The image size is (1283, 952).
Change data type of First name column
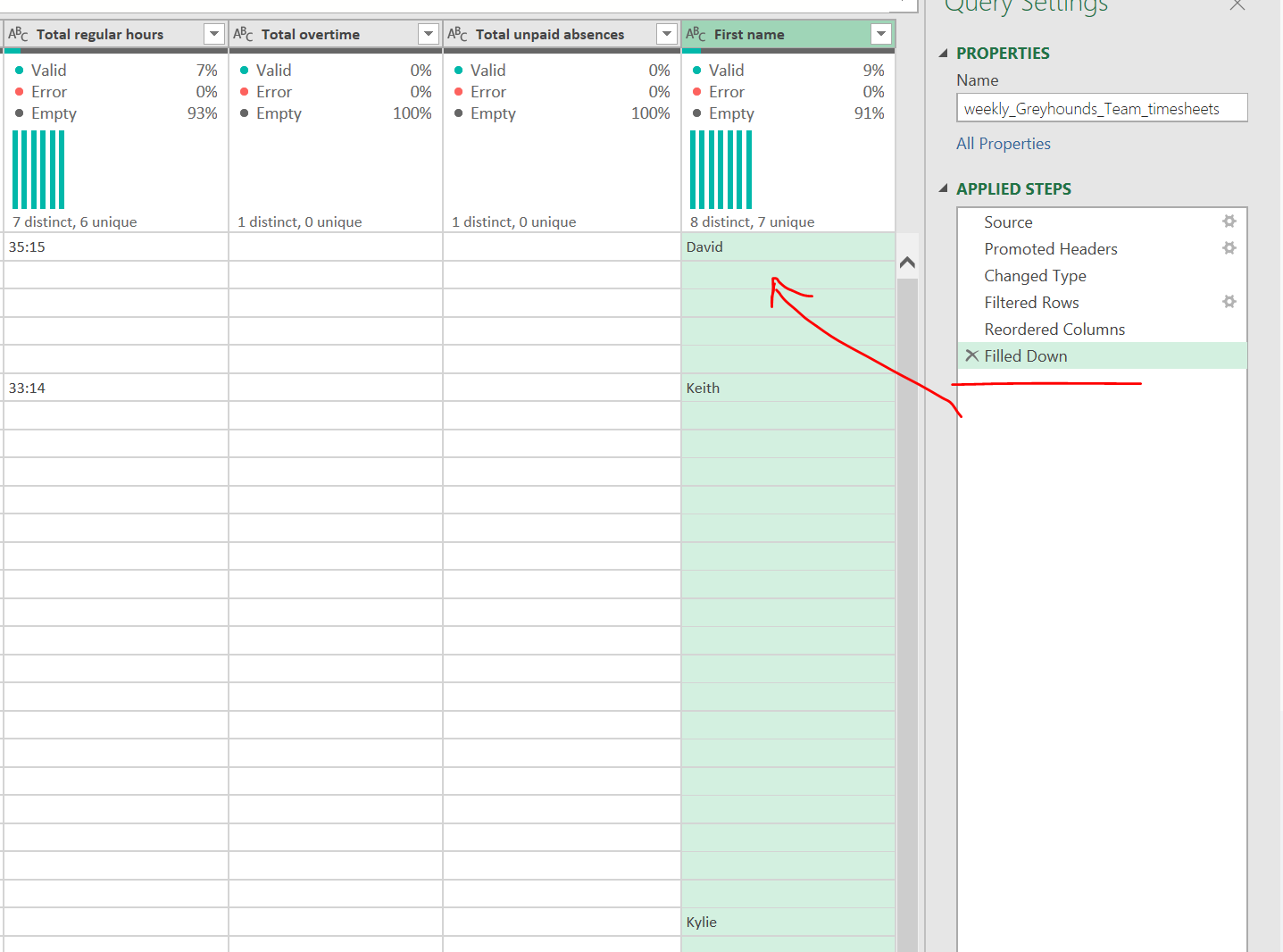(696, 34)
